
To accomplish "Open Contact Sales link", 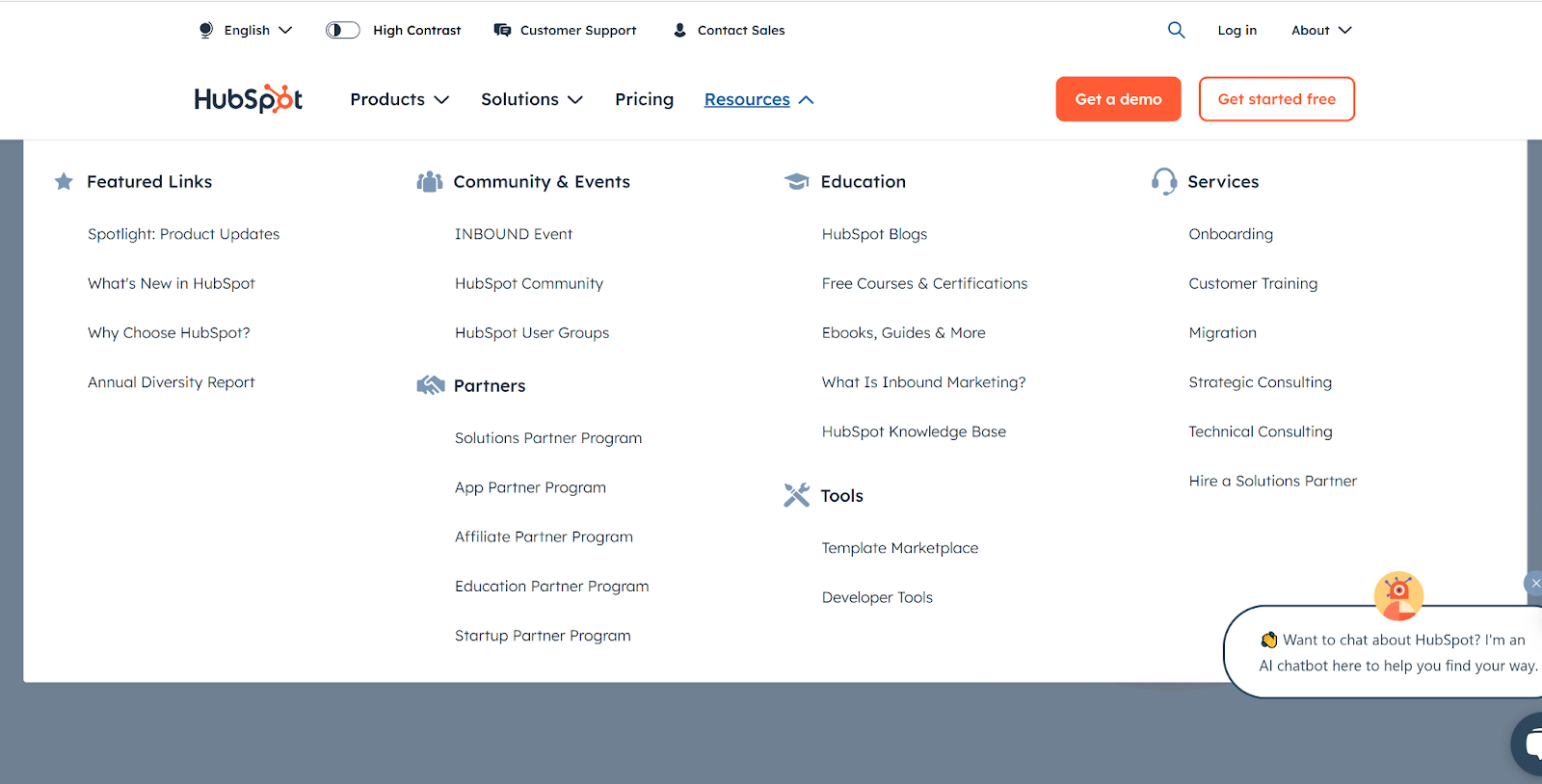I will [741, 30].
